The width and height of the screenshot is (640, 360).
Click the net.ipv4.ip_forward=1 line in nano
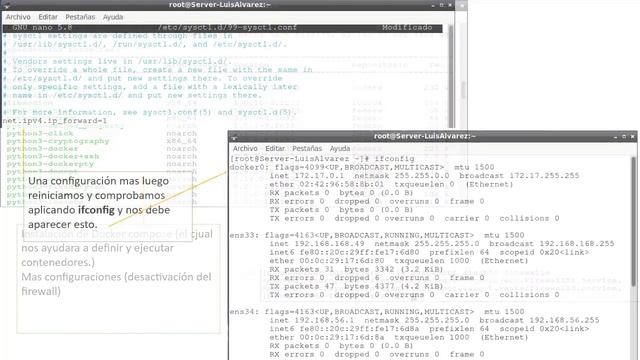point(55,121)
